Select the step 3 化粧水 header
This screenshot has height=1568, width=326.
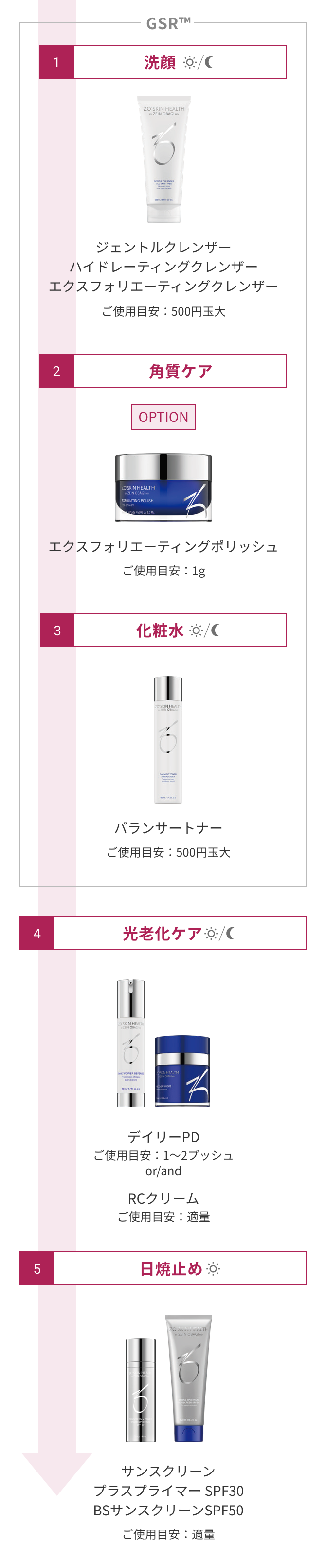coord(163,630)
